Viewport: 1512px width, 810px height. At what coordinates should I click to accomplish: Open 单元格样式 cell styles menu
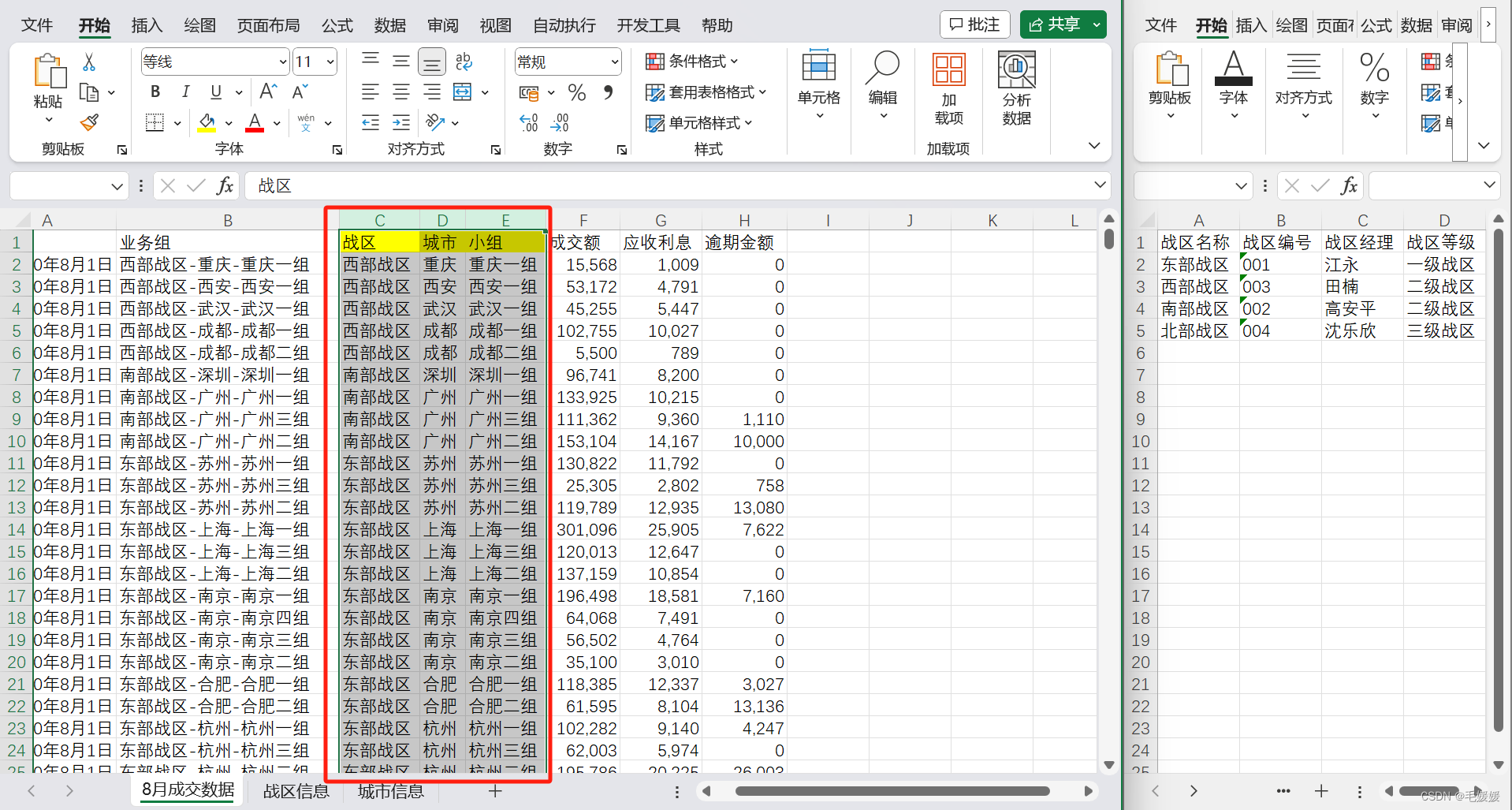point(699,123)
